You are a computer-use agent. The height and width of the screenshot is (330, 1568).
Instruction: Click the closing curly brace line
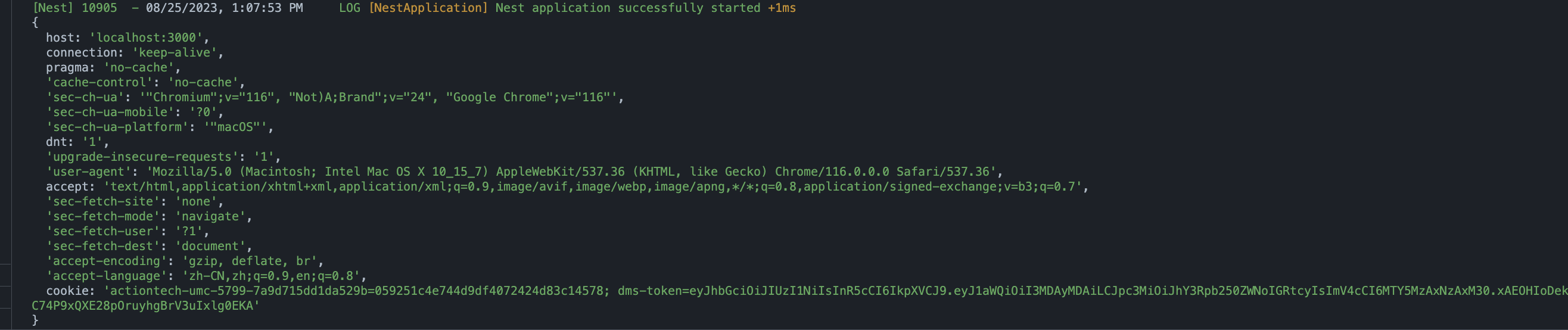click(x=35, y=320)
